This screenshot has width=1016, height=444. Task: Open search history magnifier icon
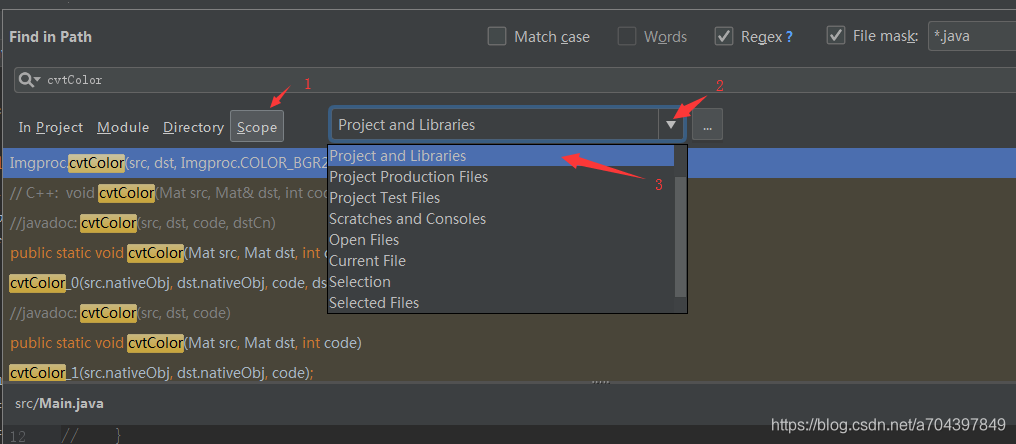pos(29,80)
